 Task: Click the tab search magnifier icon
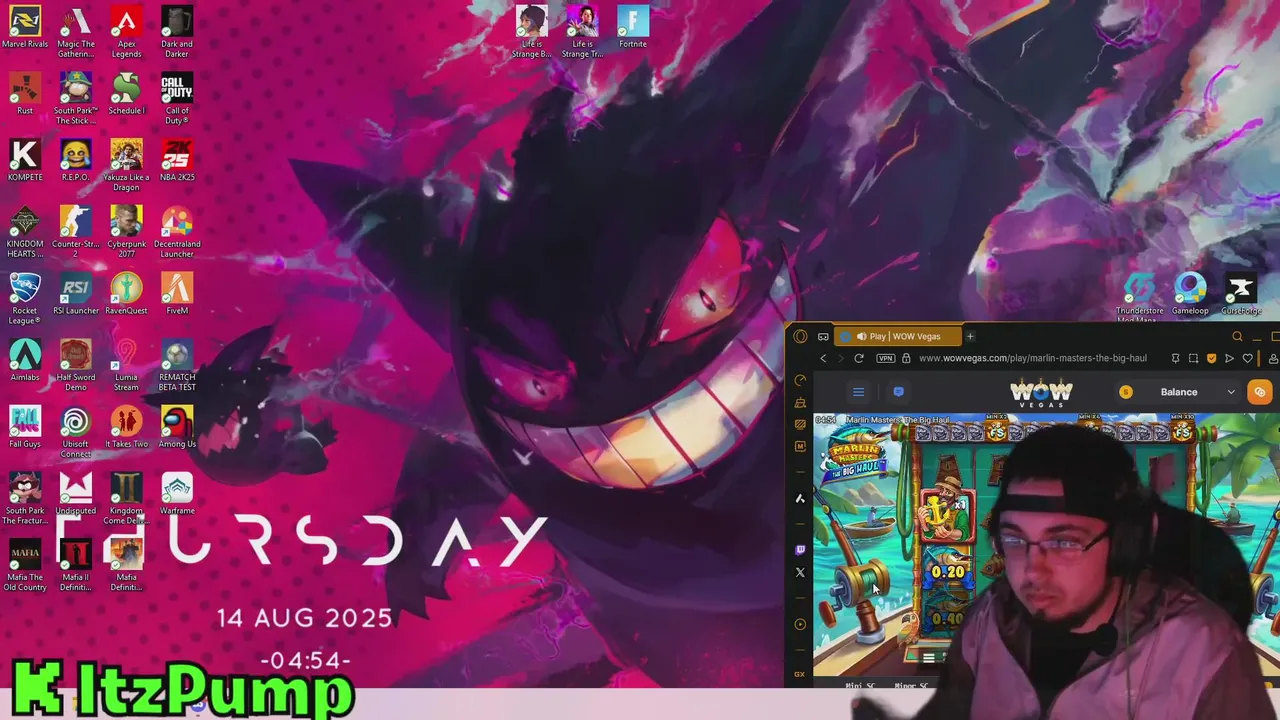[1237, 336]
